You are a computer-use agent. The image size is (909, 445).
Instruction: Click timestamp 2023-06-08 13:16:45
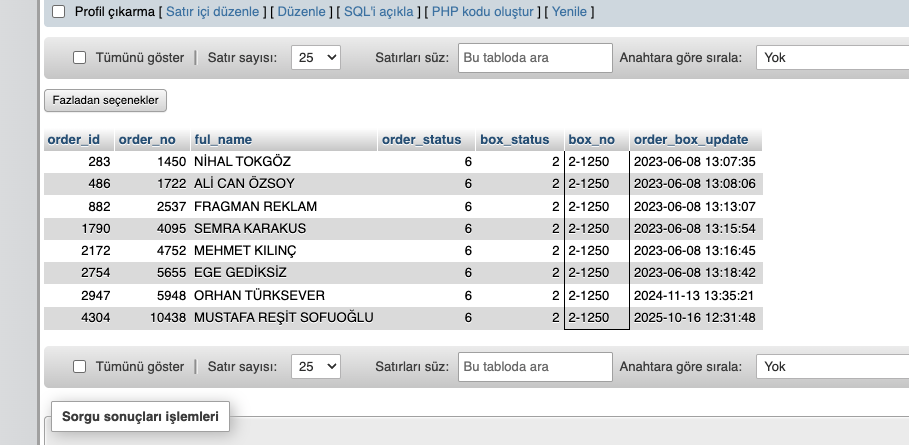tap(695, 251)
